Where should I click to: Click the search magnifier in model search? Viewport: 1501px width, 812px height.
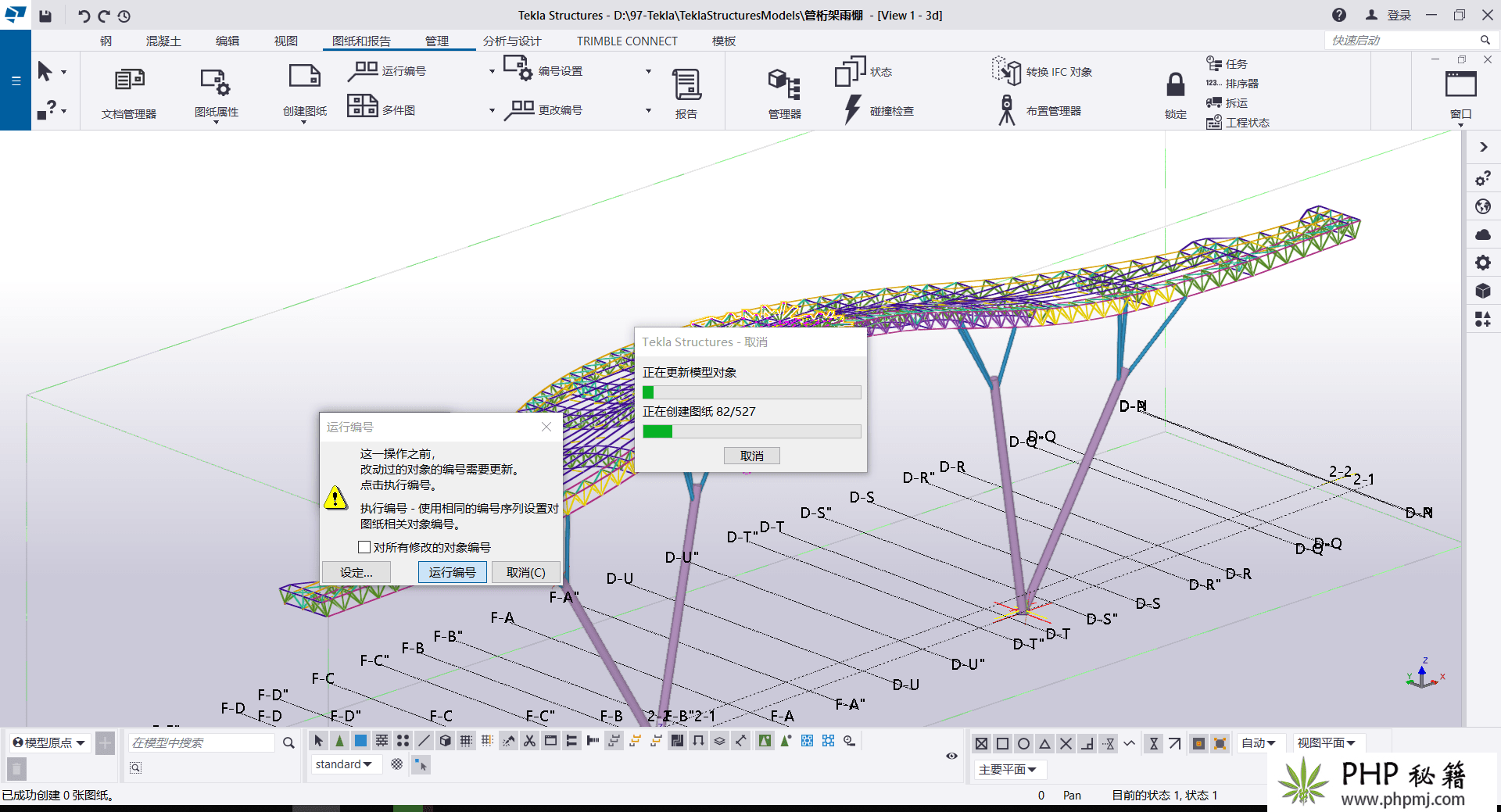[288, 742]
